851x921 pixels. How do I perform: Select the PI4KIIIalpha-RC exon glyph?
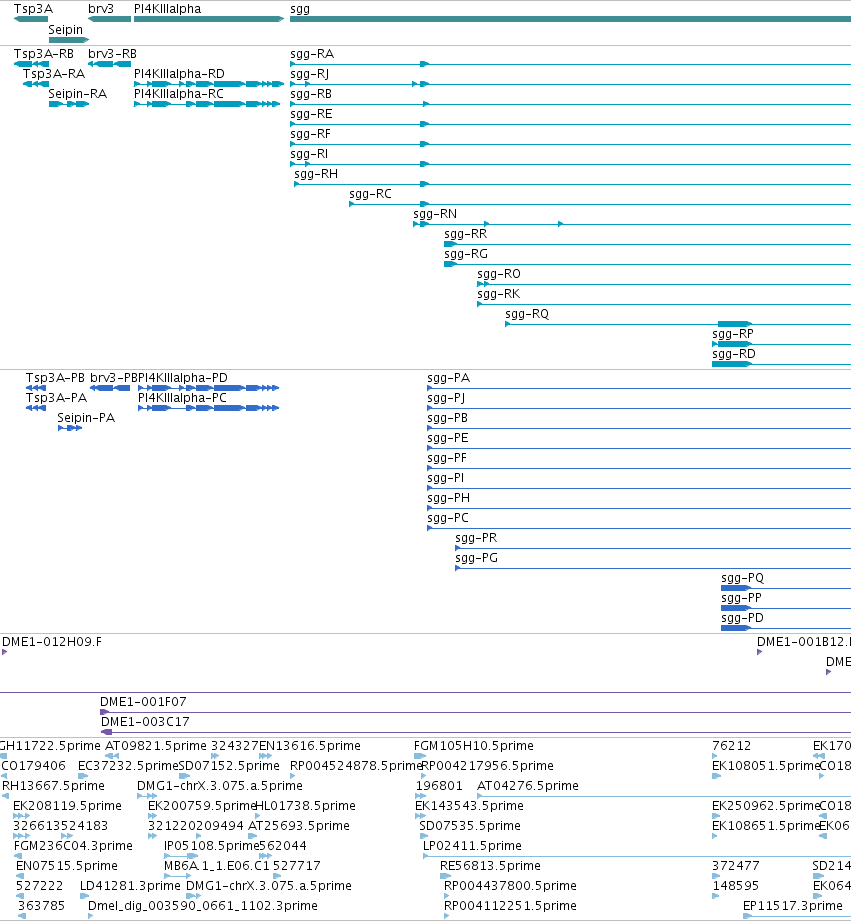[207, 104]
